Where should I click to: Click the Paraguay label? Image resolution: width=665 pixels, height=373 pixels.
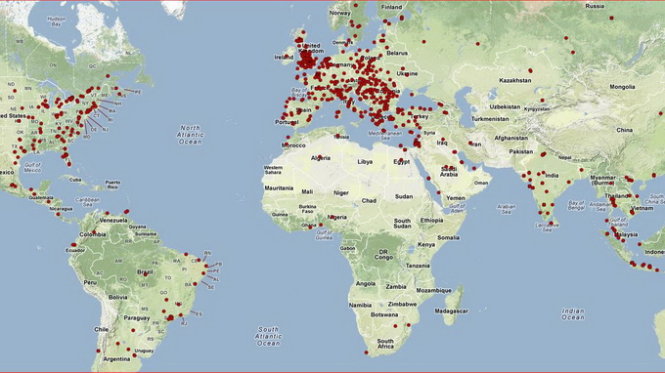click(137, 318)
